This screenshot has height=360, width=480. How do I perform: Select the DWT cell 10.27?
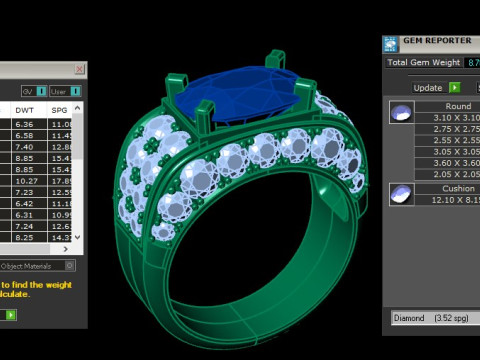click(29, 181)
